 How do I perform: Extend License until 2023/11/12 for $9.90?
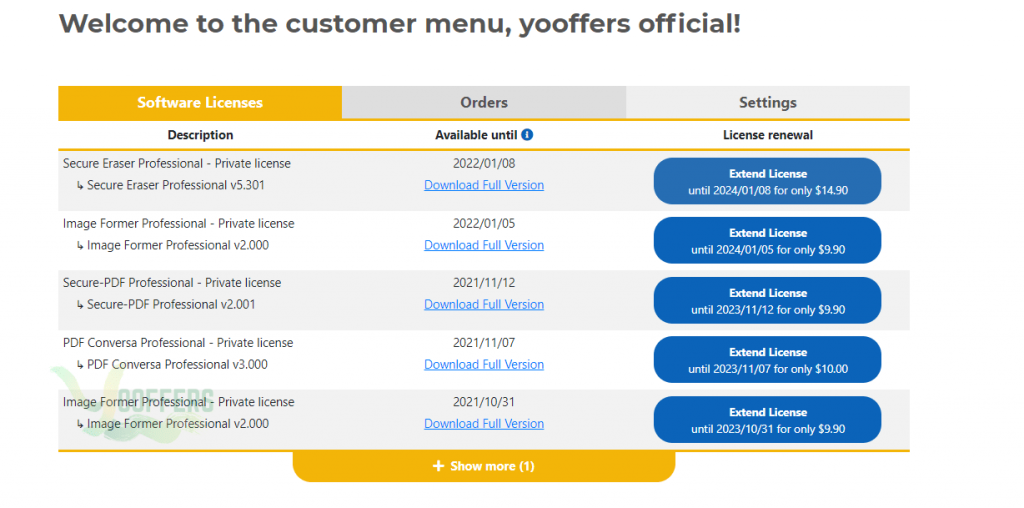pyautogui.click(x=767, y=300)
